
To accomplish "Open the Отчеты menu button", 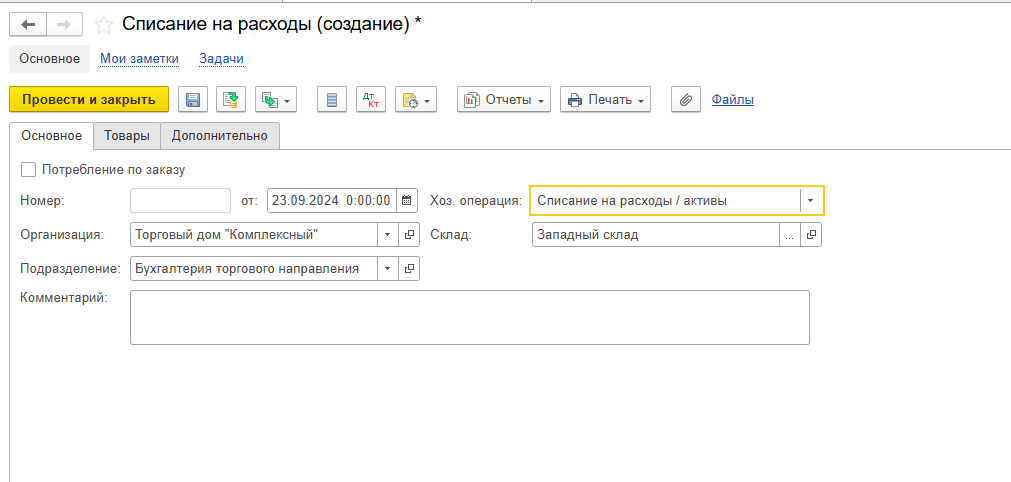I will point(504,99).
